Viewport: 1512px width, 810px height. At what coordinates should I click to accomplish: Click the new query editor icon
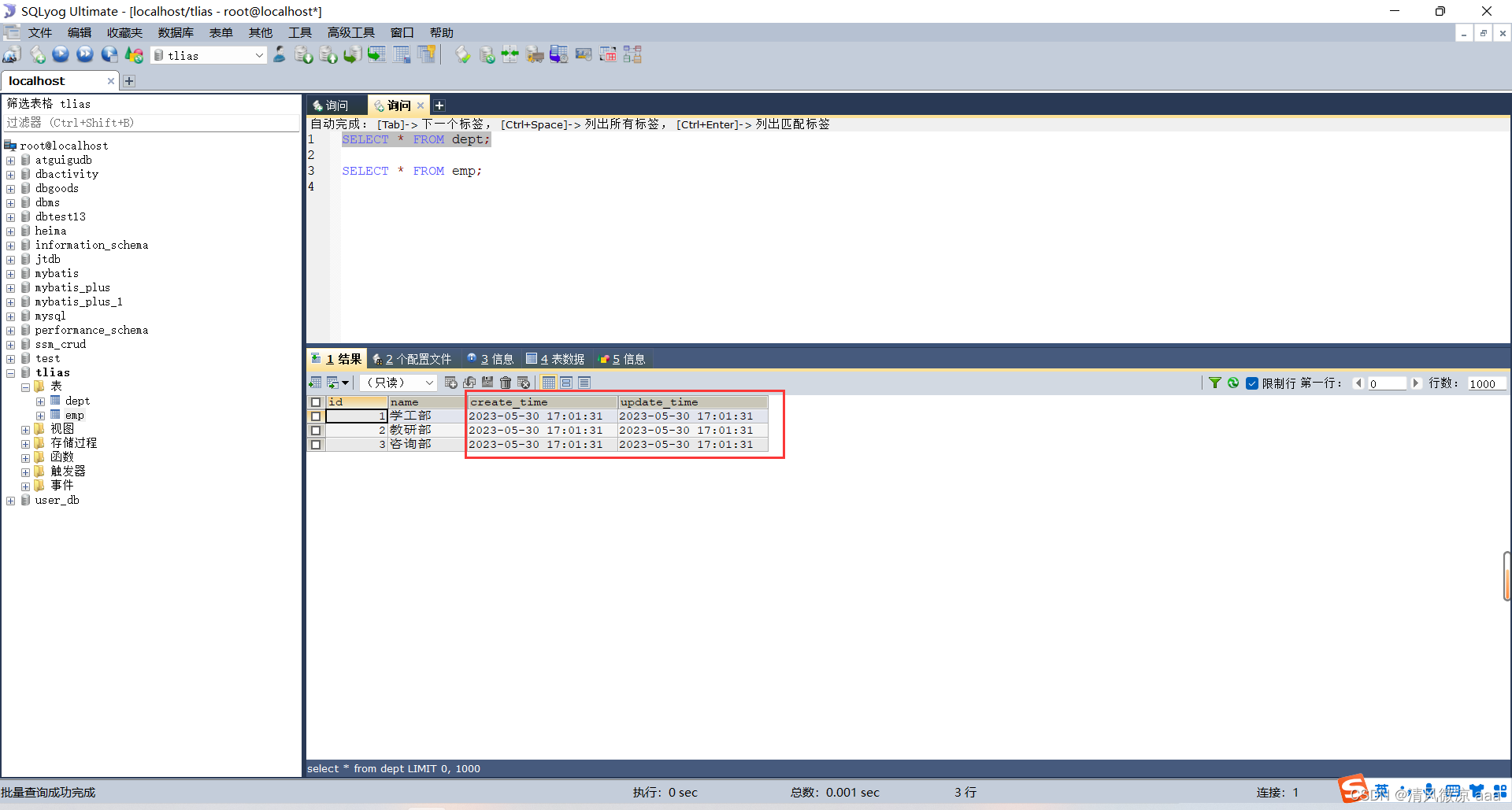[x=37, y=55]
